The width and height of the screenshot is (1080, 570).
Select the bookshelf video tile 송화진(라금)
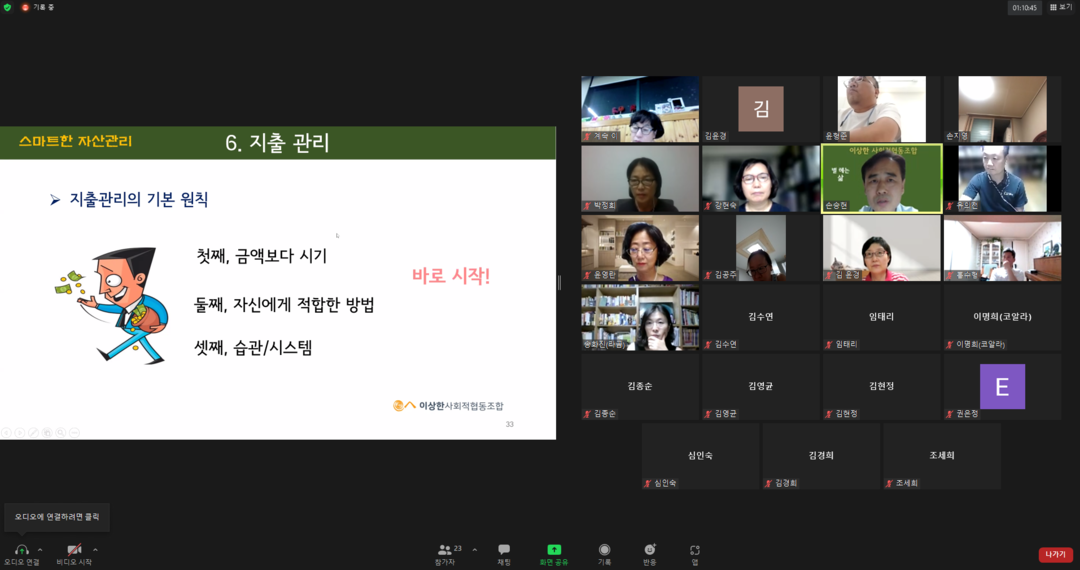640,317
